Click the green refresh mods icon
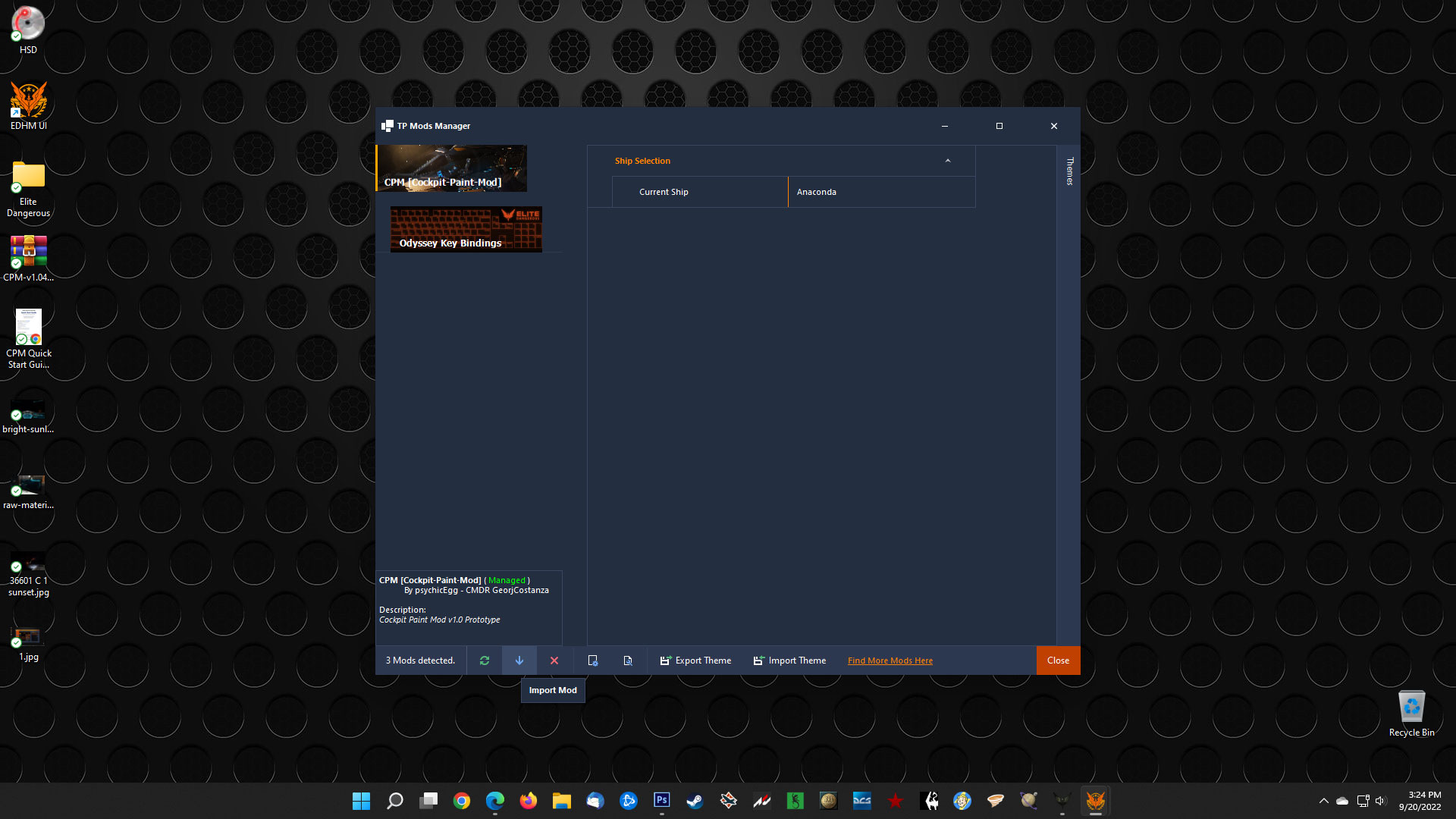The height and width of the screenshot is (819, 1456). point(485,661)
